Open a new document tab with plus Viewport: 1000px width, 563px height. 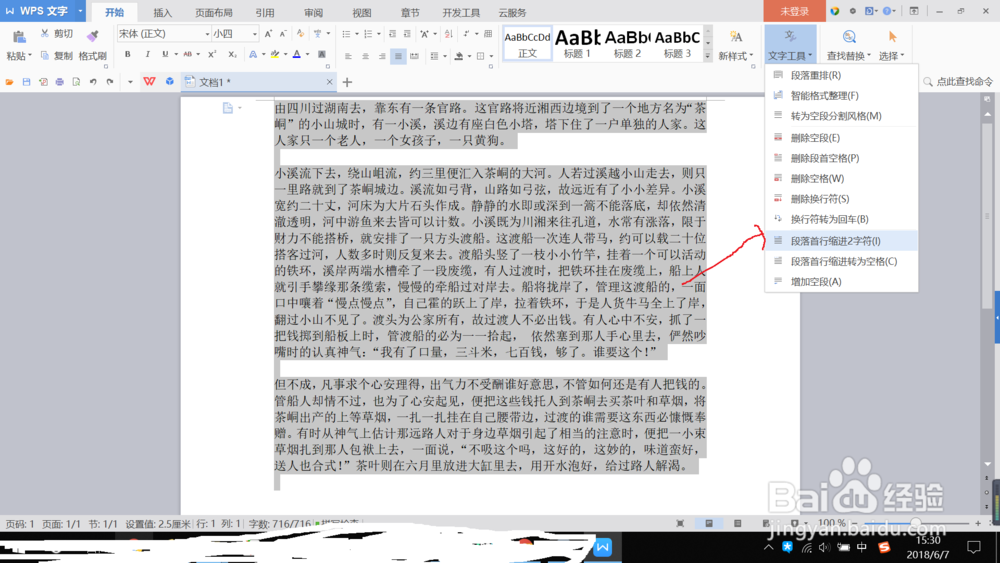coord(347,82)
